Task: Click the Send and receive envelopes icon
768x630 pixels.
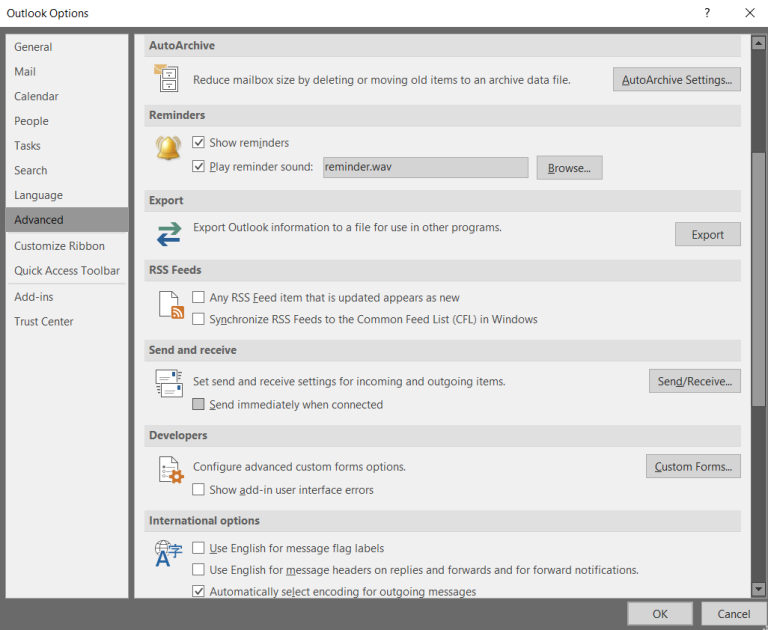Action: 169,384
